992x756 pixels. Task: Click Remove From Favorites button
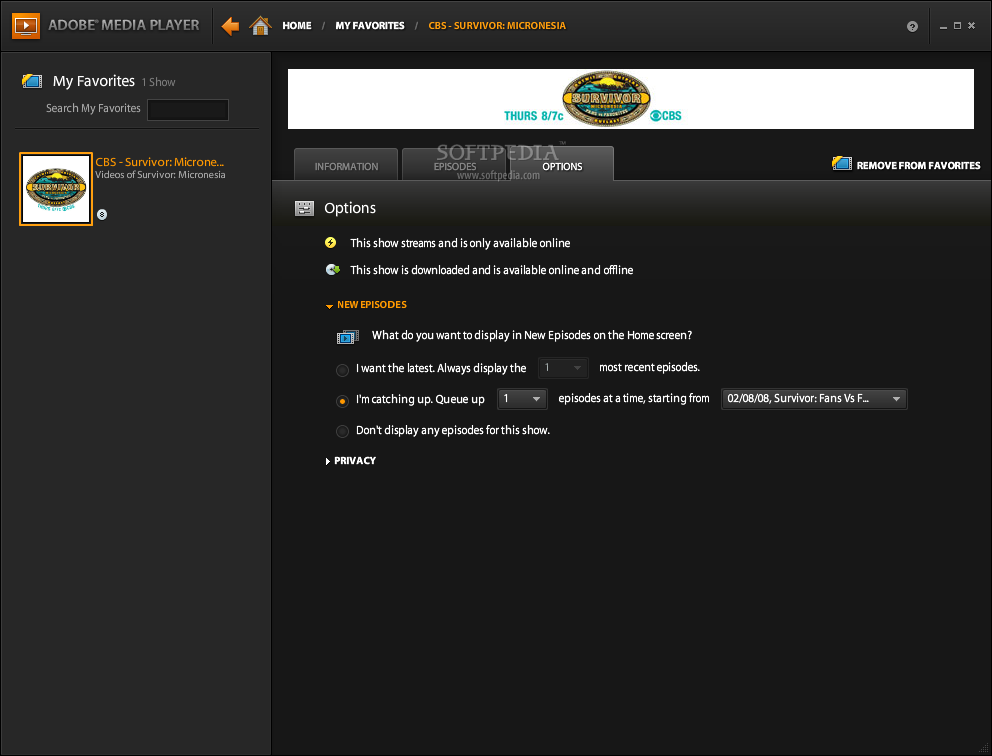tap(906, 164)
